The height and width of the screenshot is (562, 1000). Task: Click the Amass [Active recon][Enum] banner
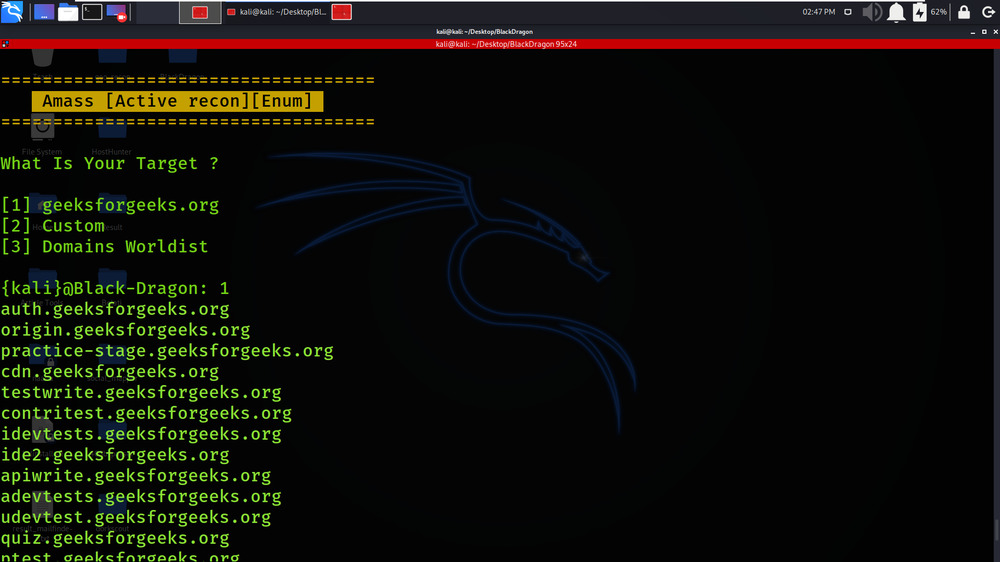click(x=177, y=101)
